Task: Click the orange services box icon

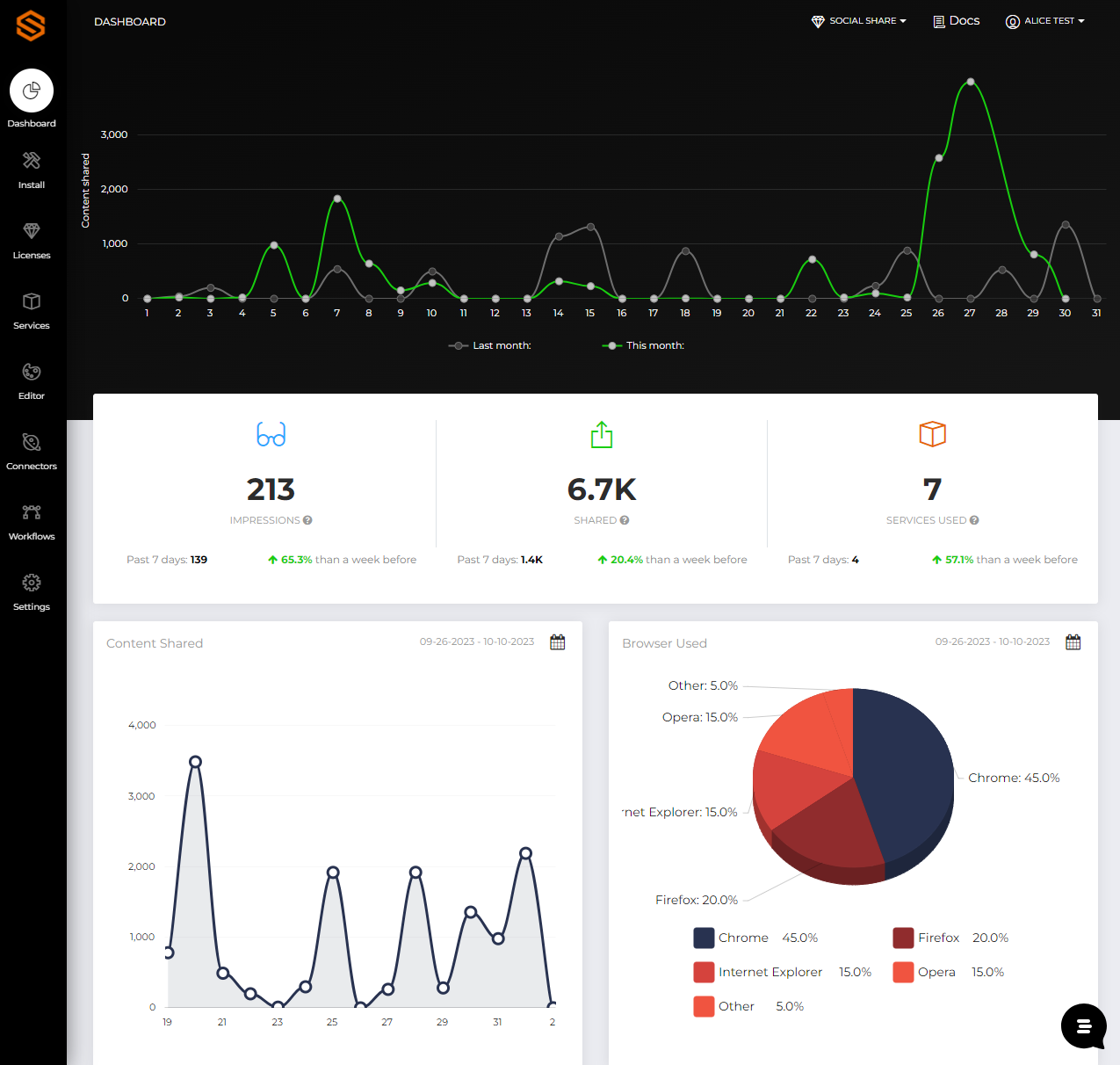Action: (x=932, y=434)
